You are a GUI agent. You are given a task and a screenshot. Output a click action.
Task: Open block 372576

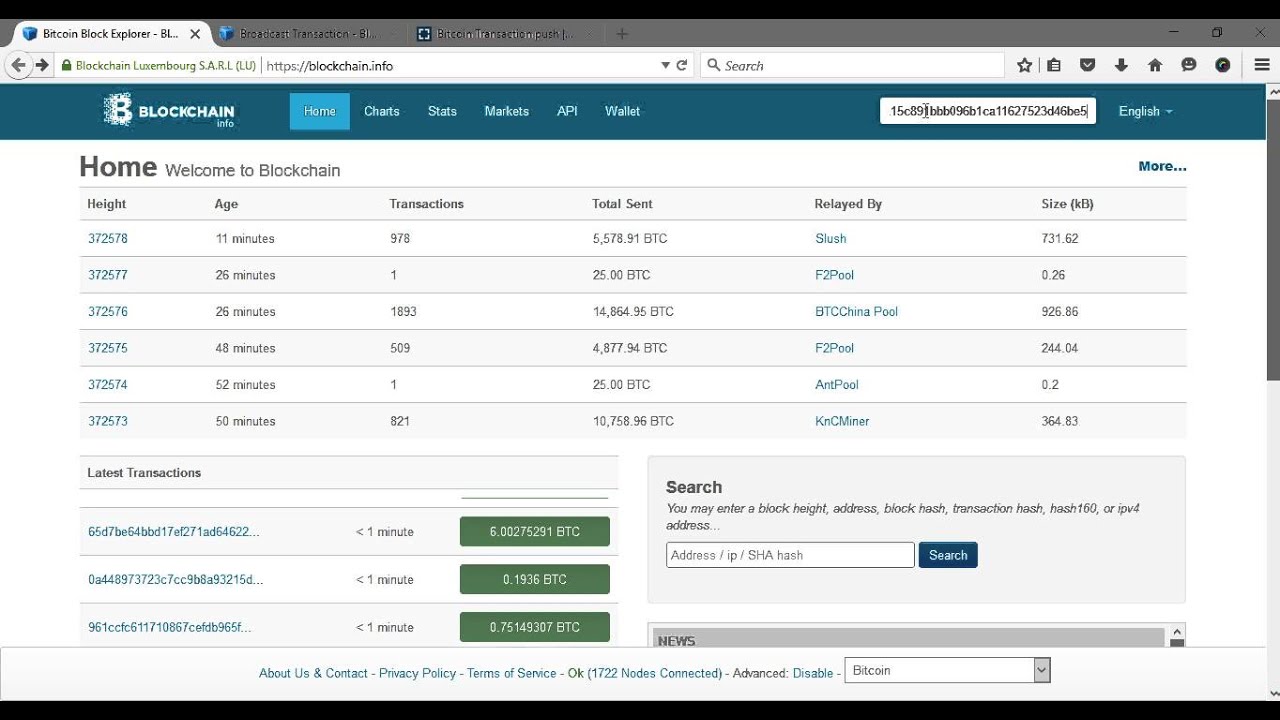[x=108, y=312]
